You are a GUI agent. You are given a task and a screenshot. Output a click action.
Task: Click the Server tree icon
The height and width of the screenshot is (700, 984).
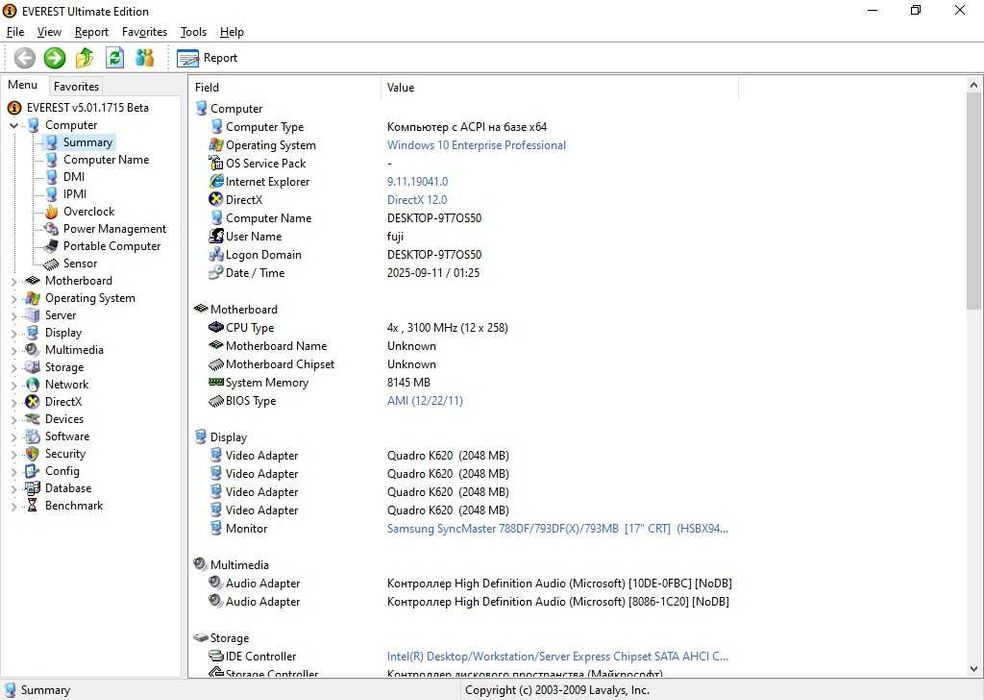33,315
